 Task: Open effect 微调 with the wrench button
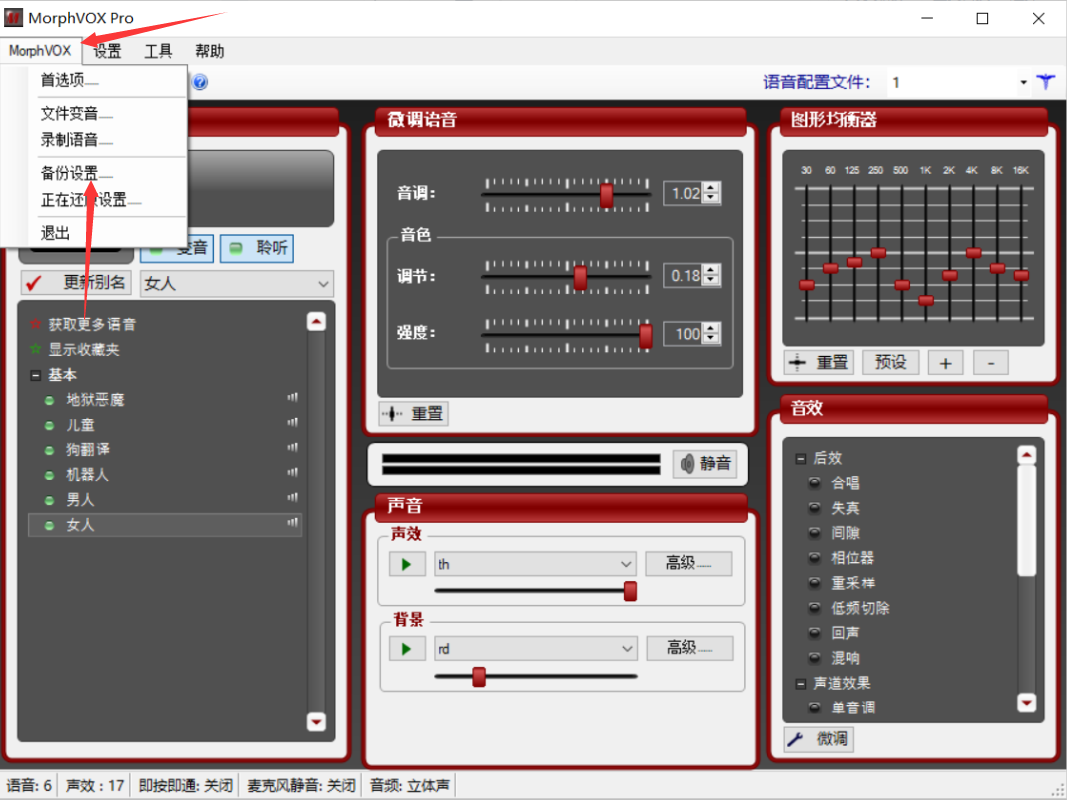pyautogui.click(x=819, y=739)
